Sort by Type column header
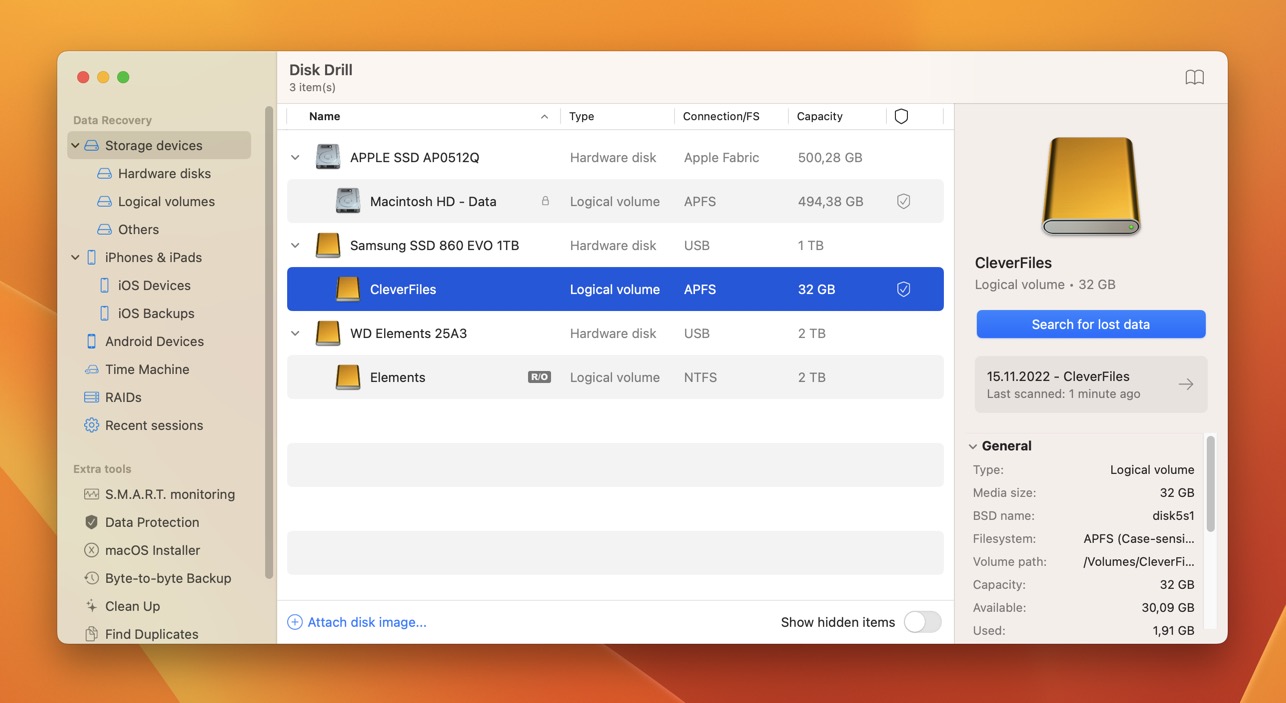Viewport: 1286px width, 703px height. pyautogui.click(x=582, y=117)
